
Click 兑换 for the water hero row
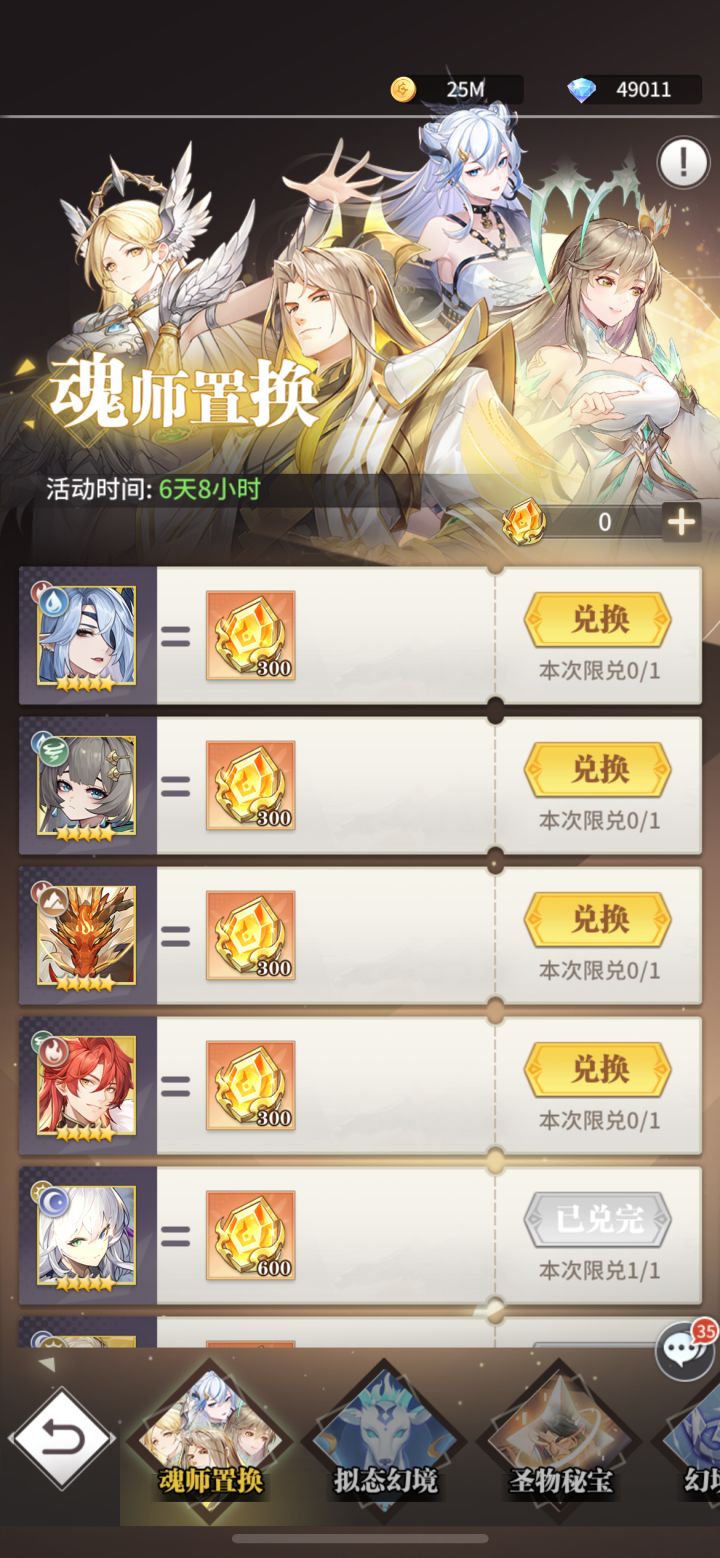598,620
